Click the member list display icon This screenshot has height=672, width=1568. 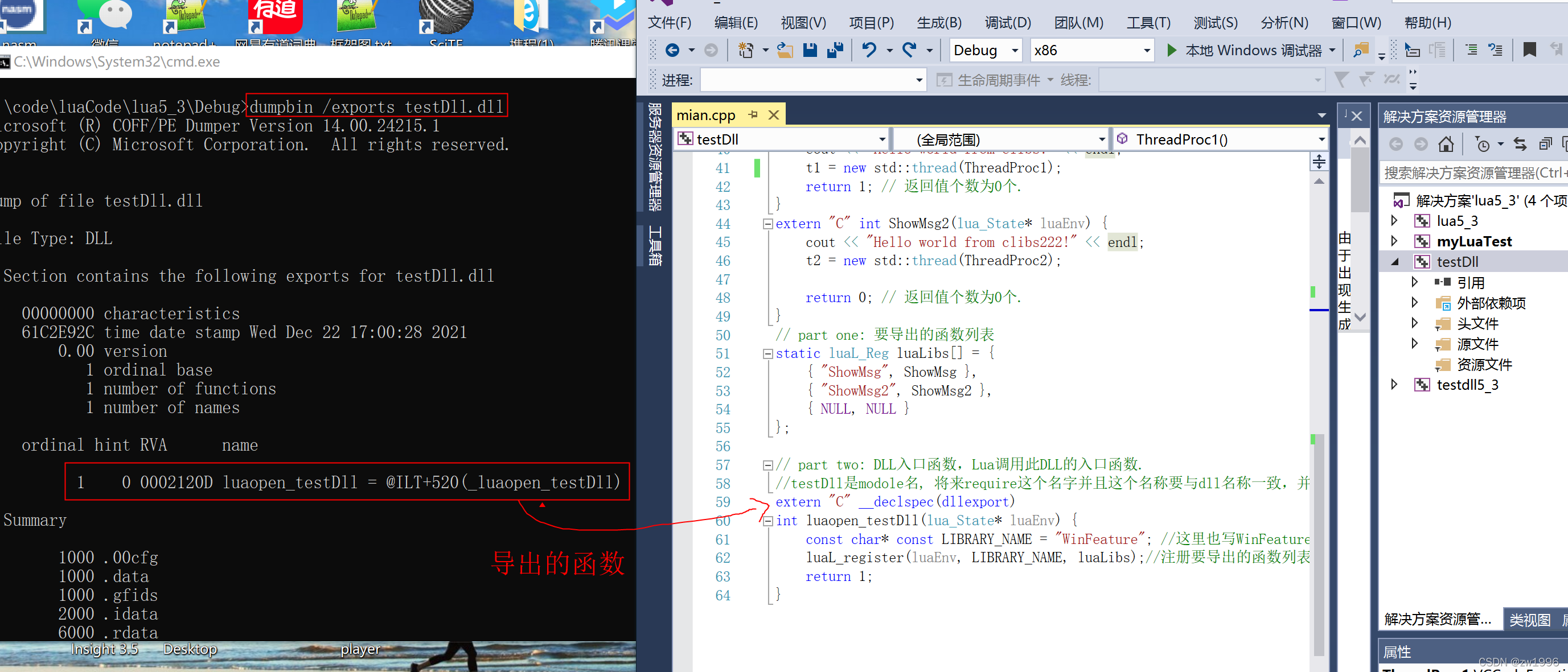tap(1412, 50)
